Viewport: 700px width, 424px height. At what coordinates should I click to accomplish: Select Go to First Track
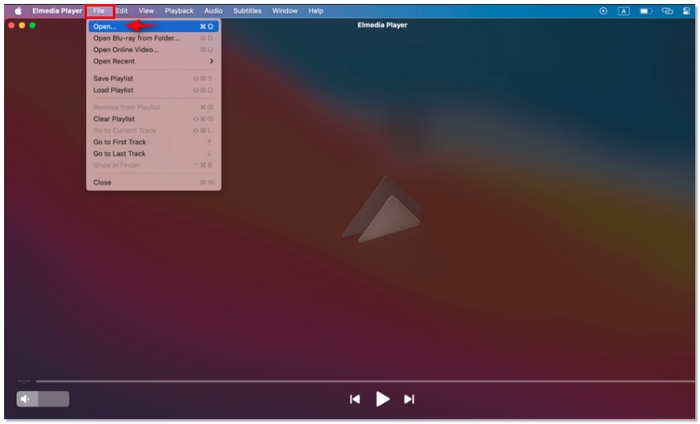(119, 142)
